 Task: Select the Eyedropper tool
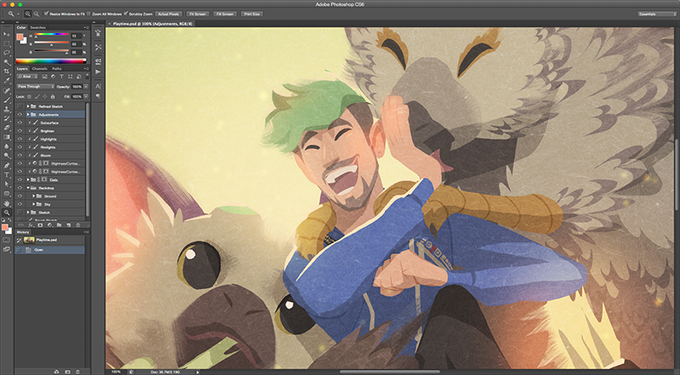pos(7,81)
